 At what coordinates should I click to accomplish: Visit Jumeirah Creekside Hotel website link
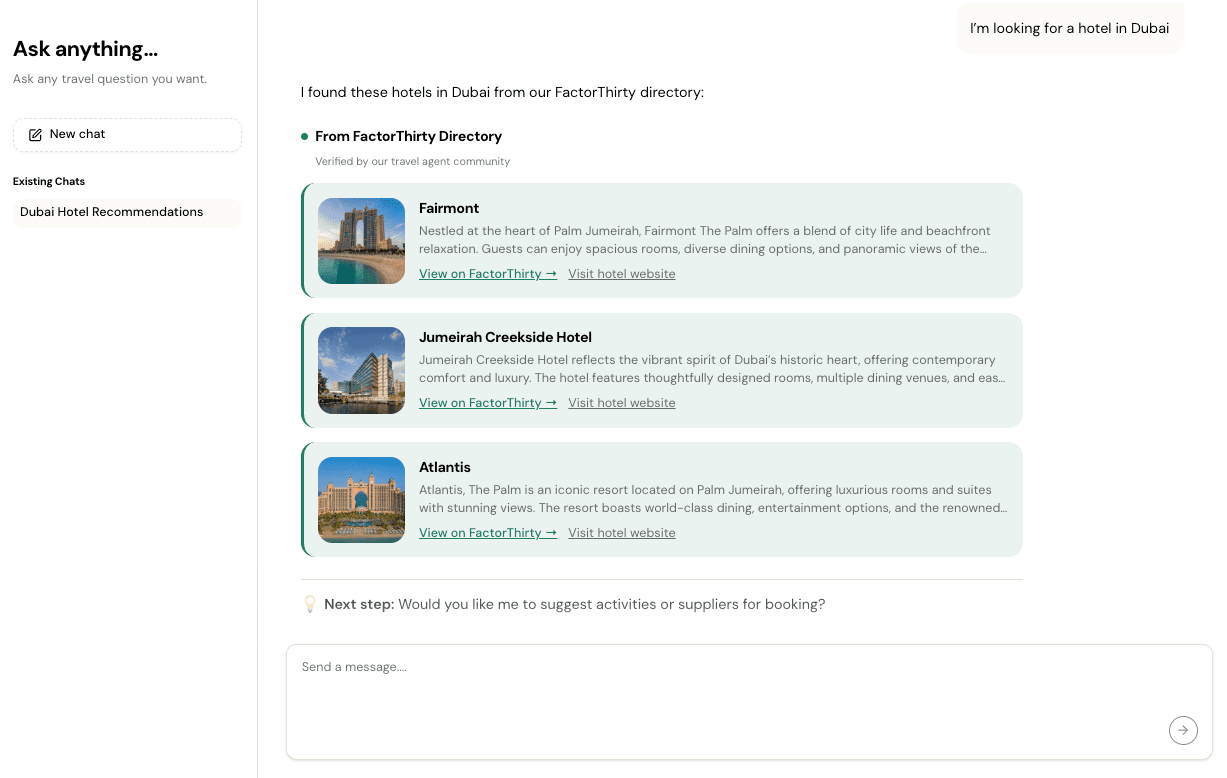point(621,403)
